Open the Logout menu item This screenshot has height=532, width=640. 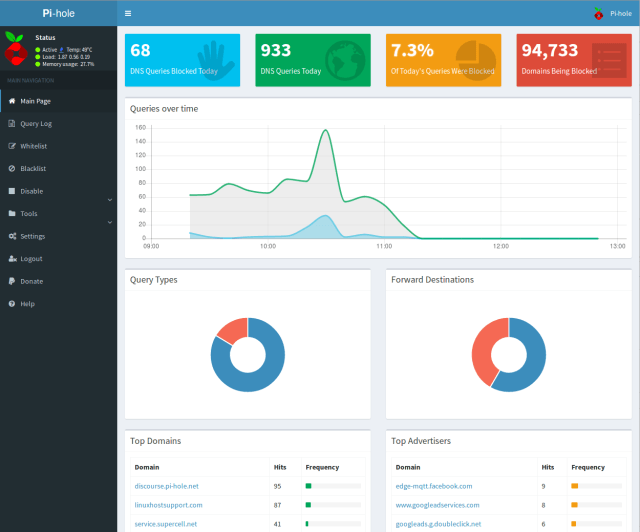(x=31, y=259)
